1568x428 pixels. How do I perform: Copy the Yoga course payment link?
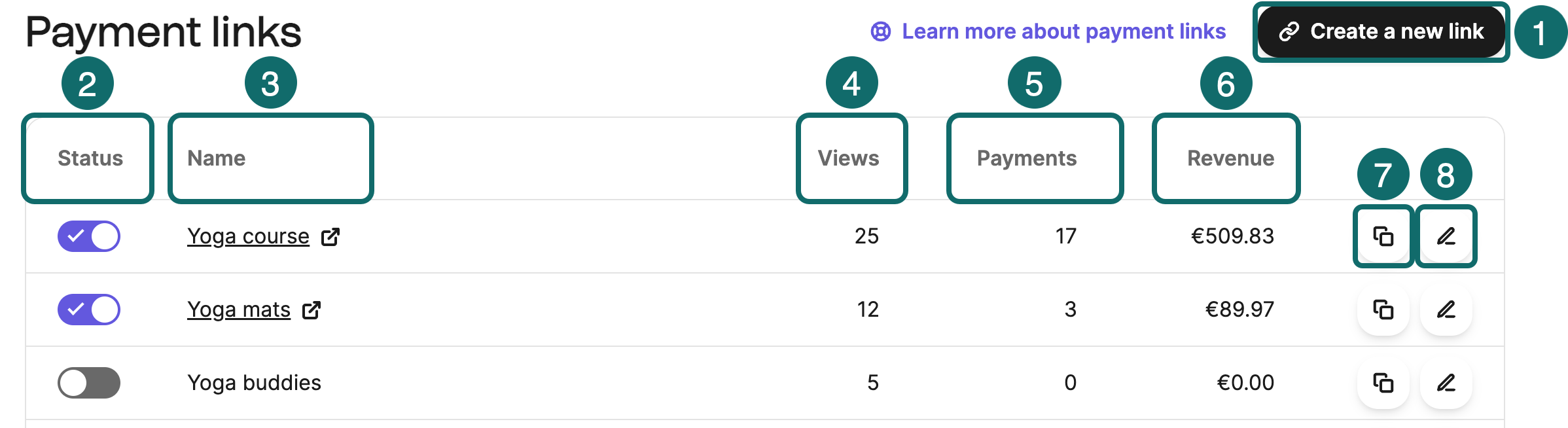tap(1383, 236)
